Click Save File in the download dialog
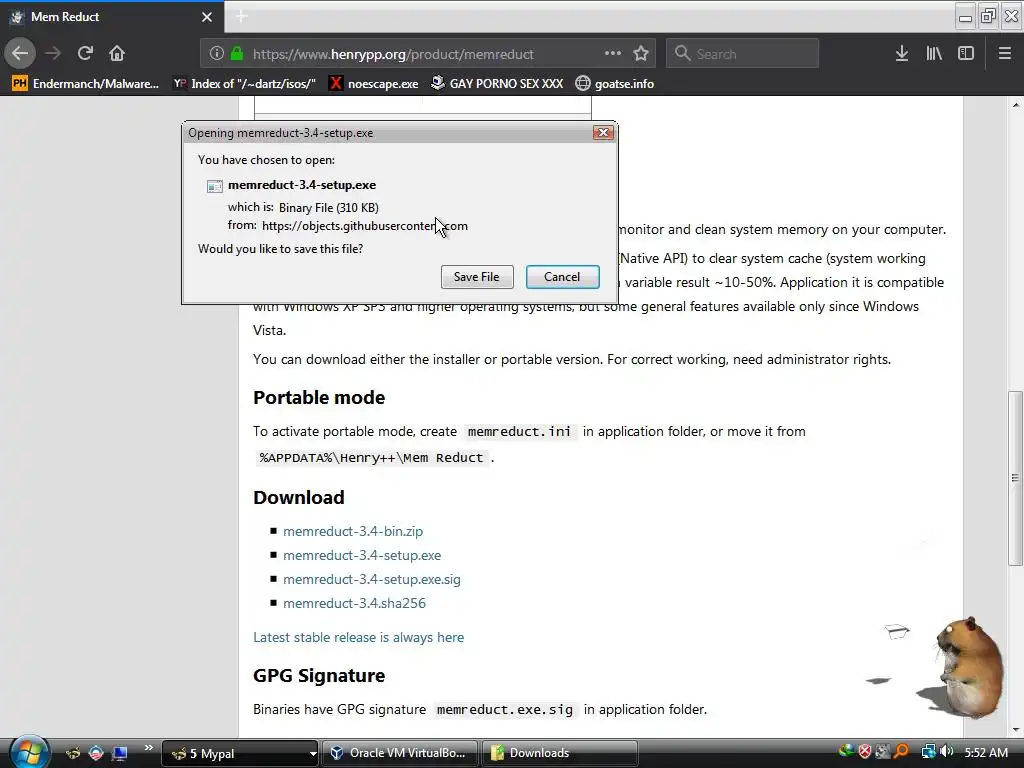 [x=477, y=277]
